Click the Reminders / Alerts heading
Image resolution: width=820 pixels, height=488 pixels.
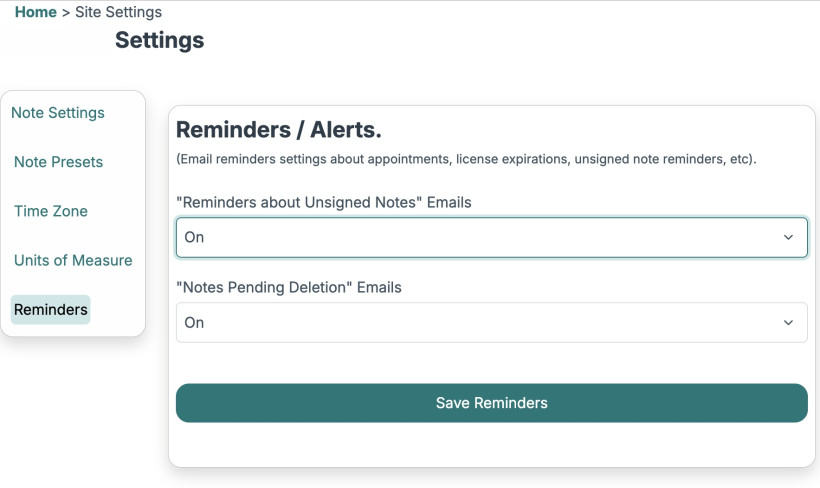279,130
